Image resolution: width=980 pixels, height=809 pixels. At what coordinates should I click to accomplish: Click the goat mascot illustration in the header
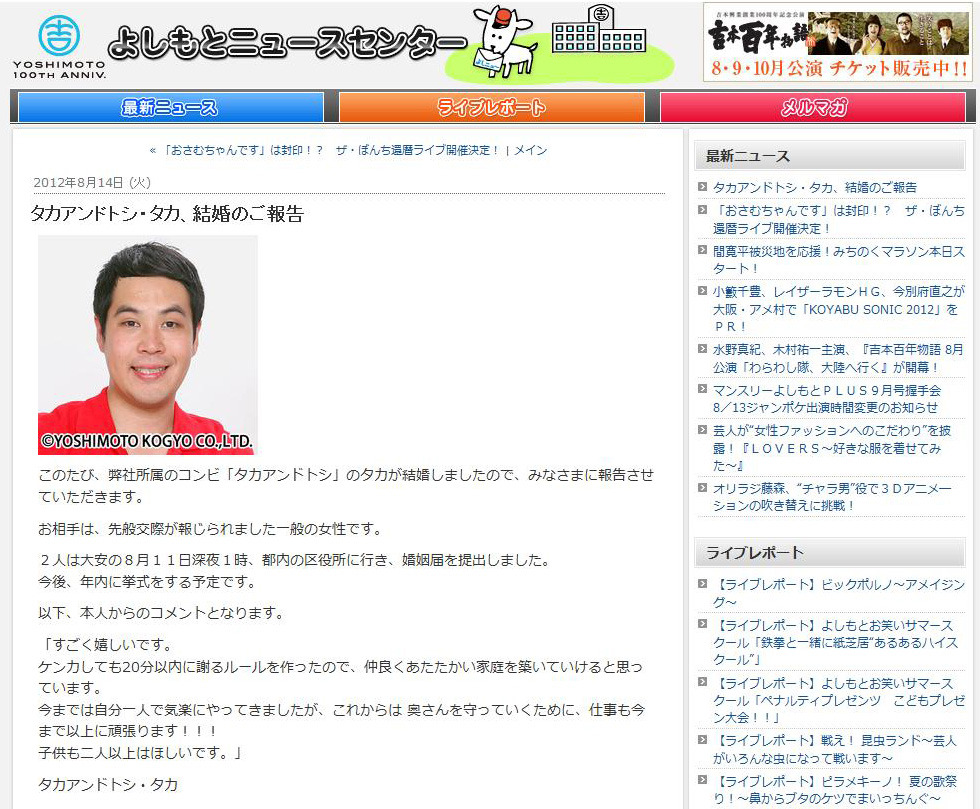click(x=504, y=41)
